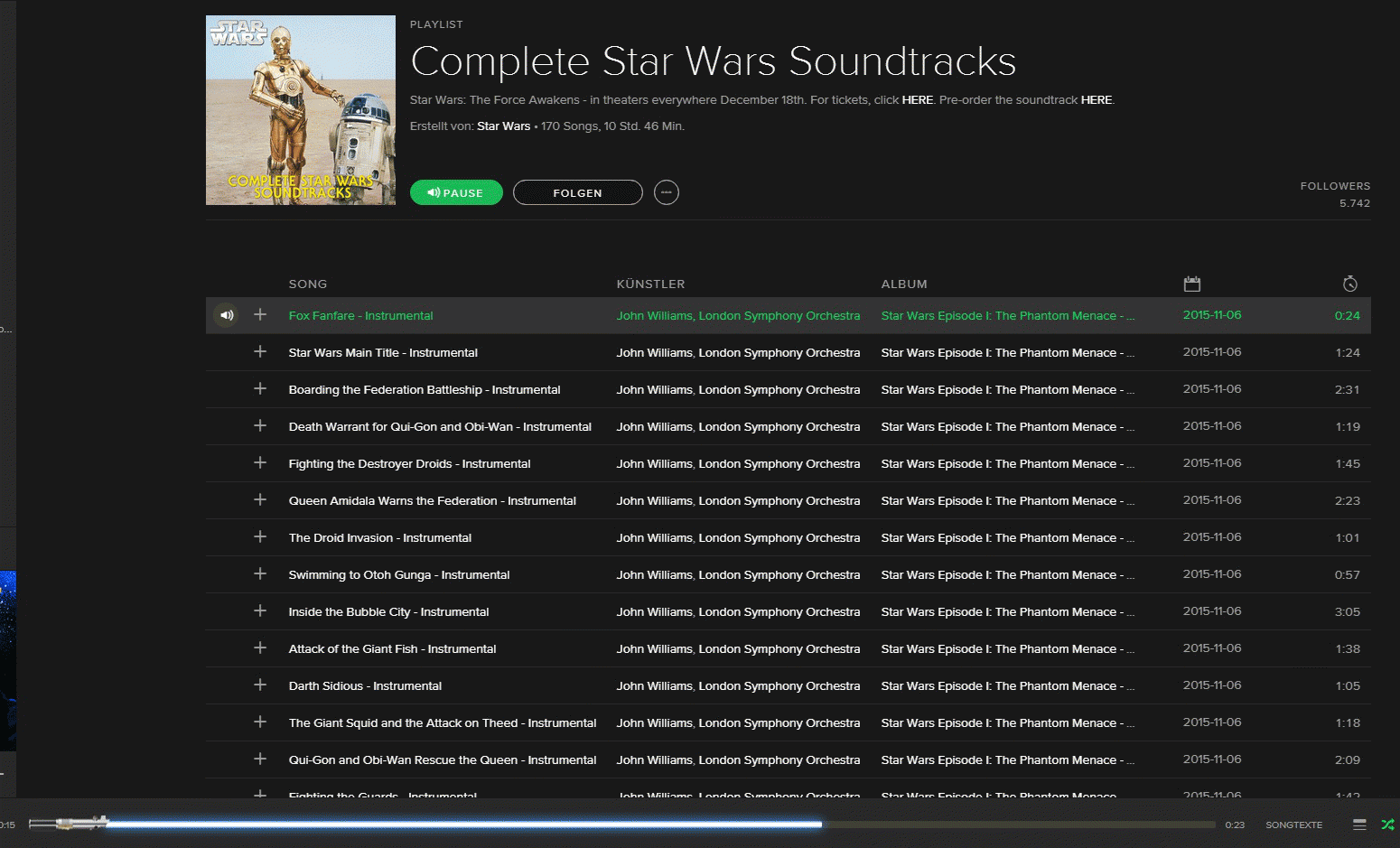Click the speaker icon on Fox Fanfare row
The height and width of the screenshot is (848, 1400).
(x=227, y=315)
